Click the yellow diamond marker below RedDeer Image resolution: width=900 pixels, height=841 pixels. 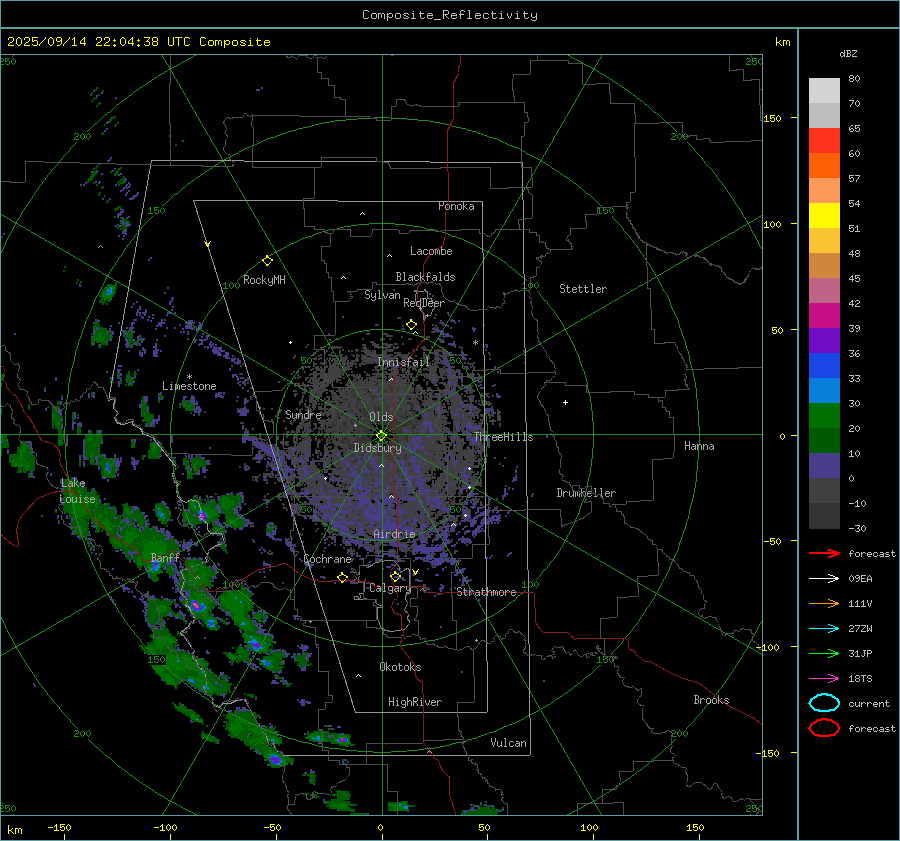click(x=411, y=325)
